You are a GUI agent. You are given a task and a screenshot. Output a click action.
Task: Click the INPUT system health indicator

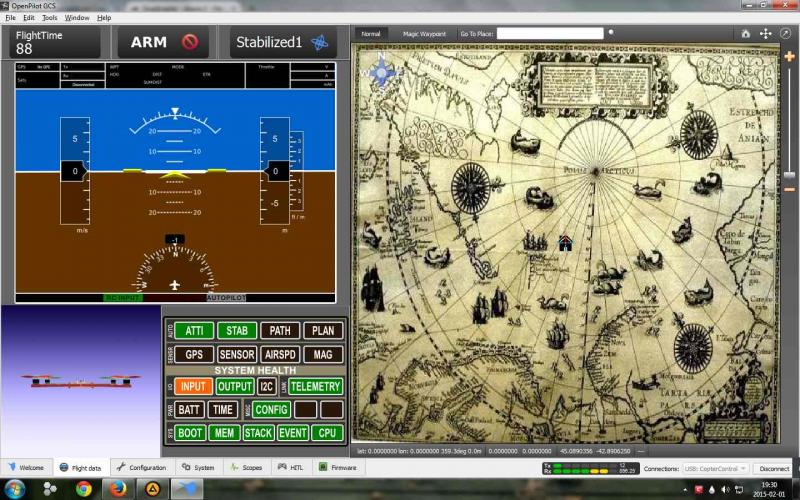pyautogui.click(x=194, y=386)
